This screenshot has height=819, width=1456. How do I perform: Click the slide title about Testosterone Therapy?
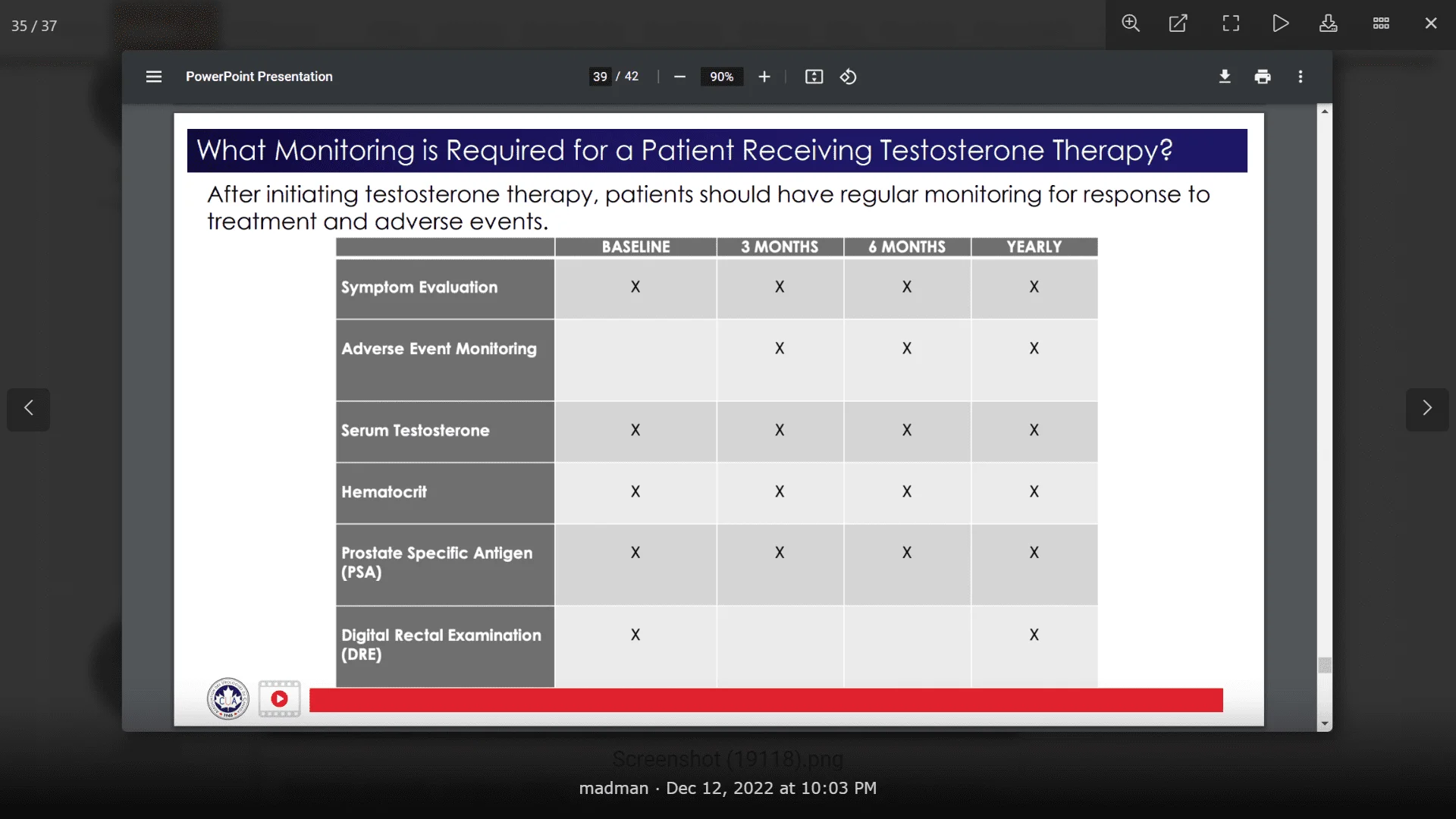click(x=685, y=150)
